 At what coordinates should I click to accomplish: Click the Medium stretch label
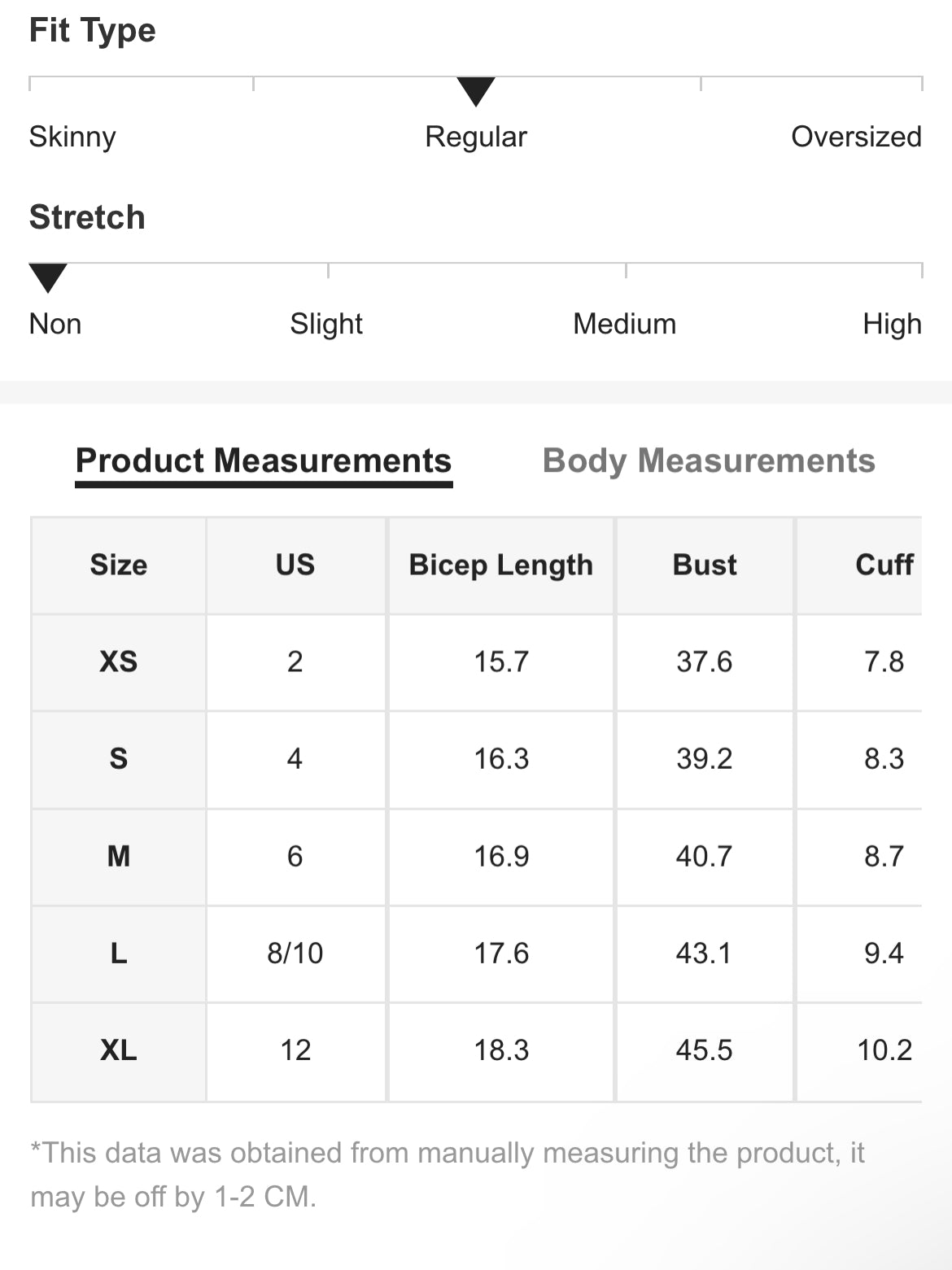pyautogui.click(x=624, y=324)
